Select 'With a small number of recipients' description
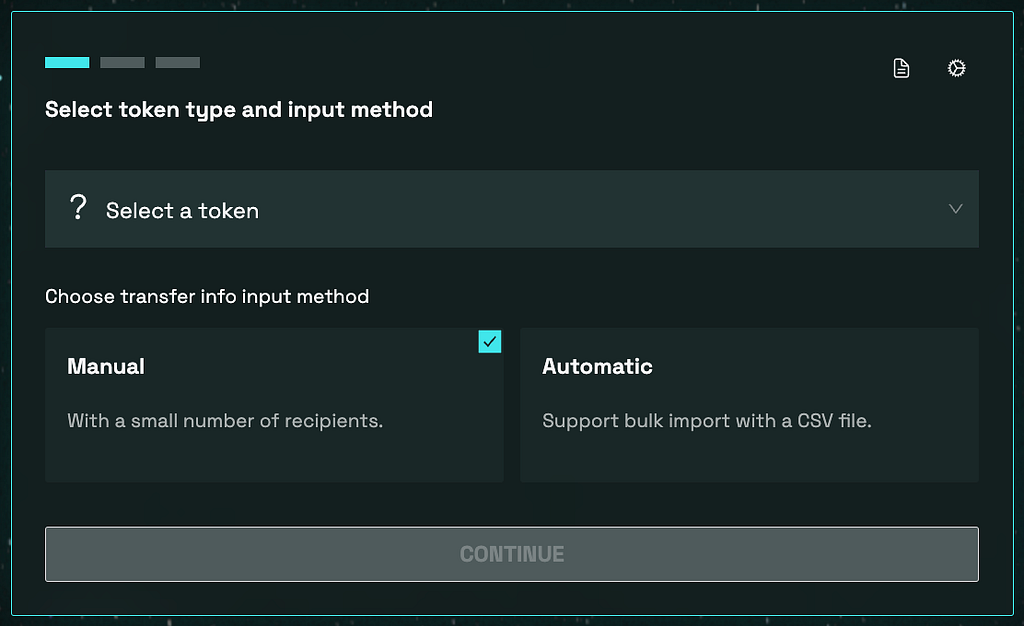Viewport: 1024px width, 626px height. point(225,420)
